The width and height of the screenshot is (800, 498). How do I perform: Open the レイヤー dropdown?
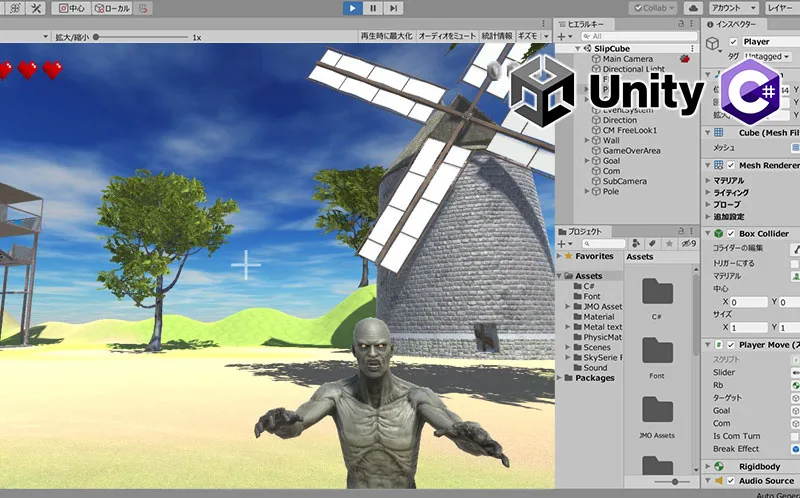(x=782, y=8)
